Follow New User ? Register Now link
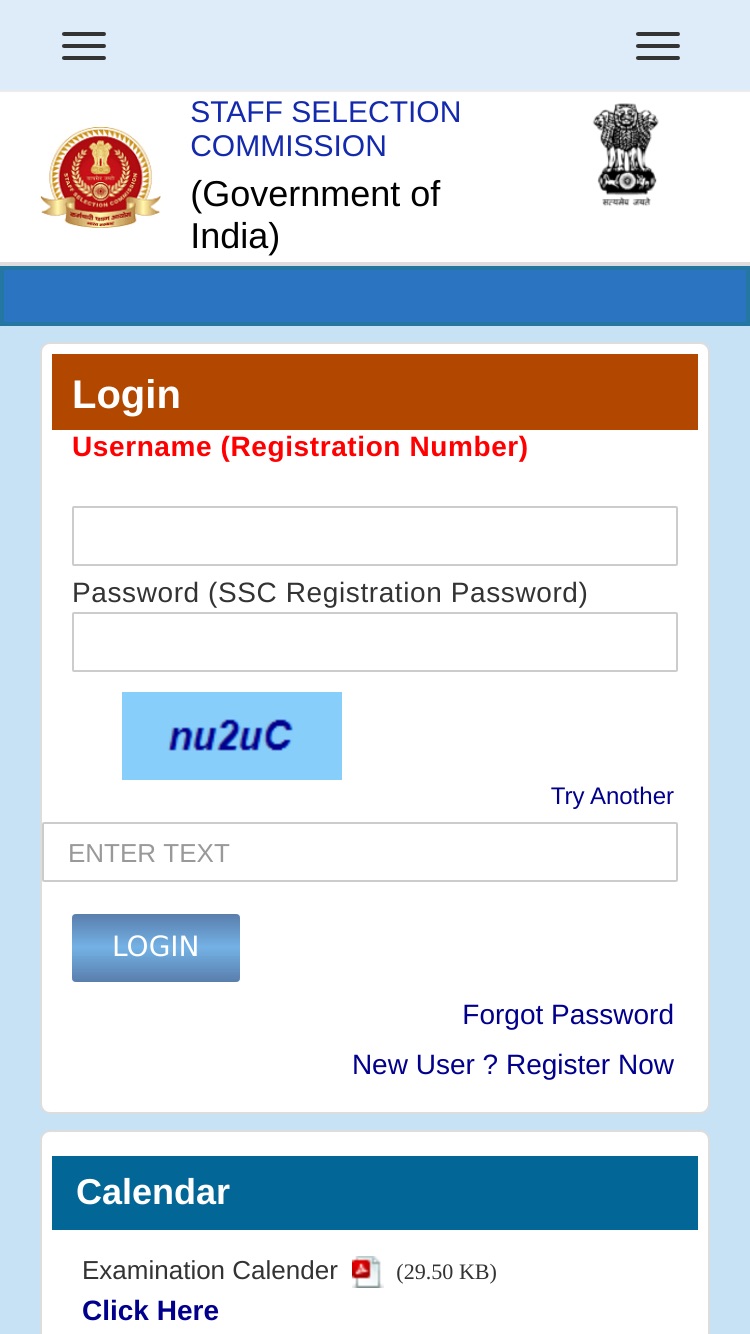This screenshot has height=1334, width=750. click(x=513, y=1065)
